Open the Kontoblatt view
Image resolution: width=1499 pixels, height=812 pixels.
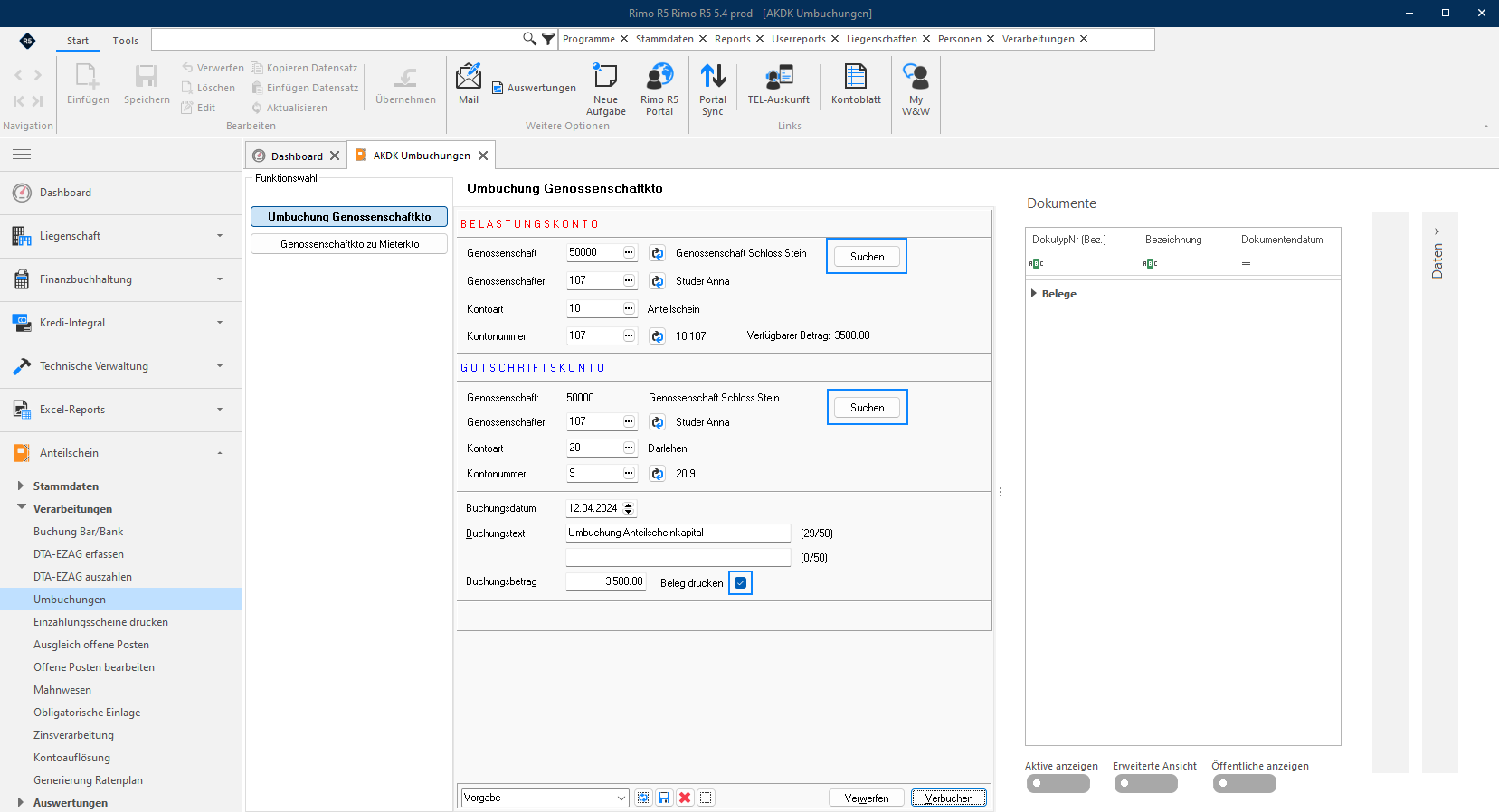856,83
